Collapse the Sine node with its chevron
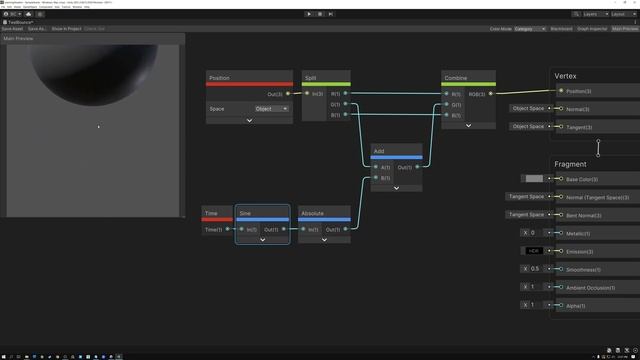640x360 pixels. click(x=262, y=240)
